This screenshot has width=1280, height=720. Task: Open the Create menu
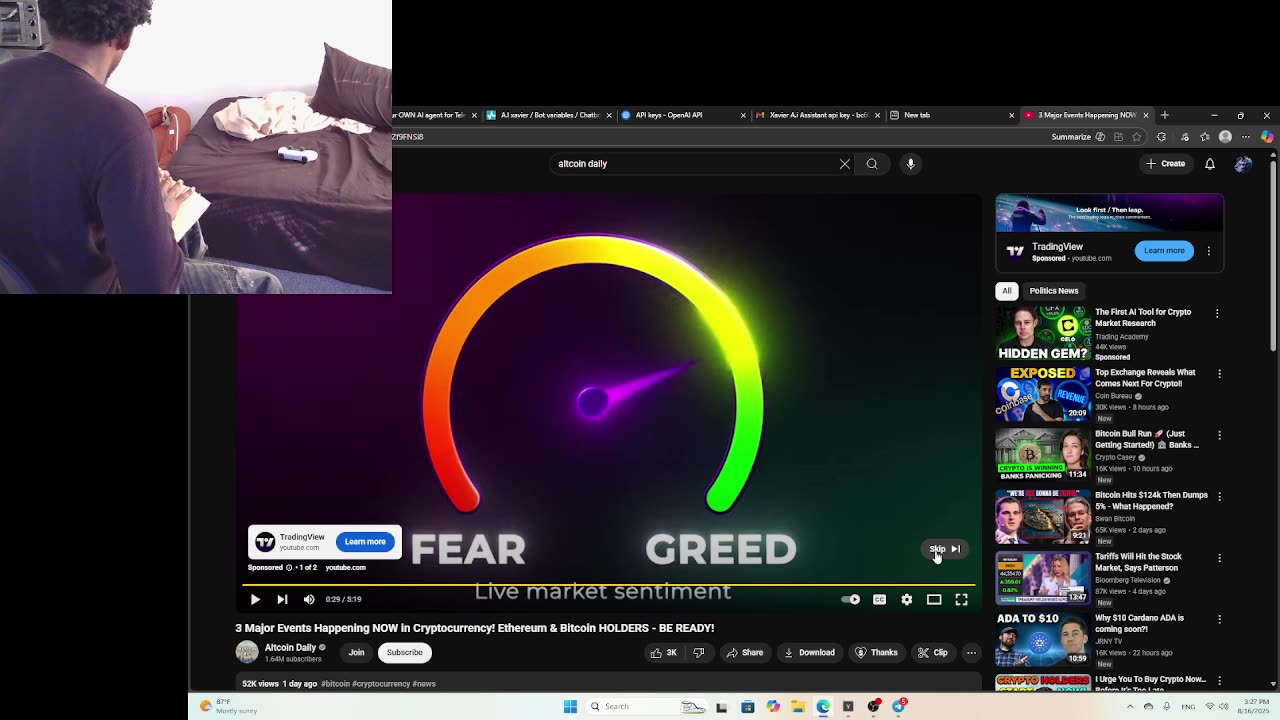[1166, 164]
